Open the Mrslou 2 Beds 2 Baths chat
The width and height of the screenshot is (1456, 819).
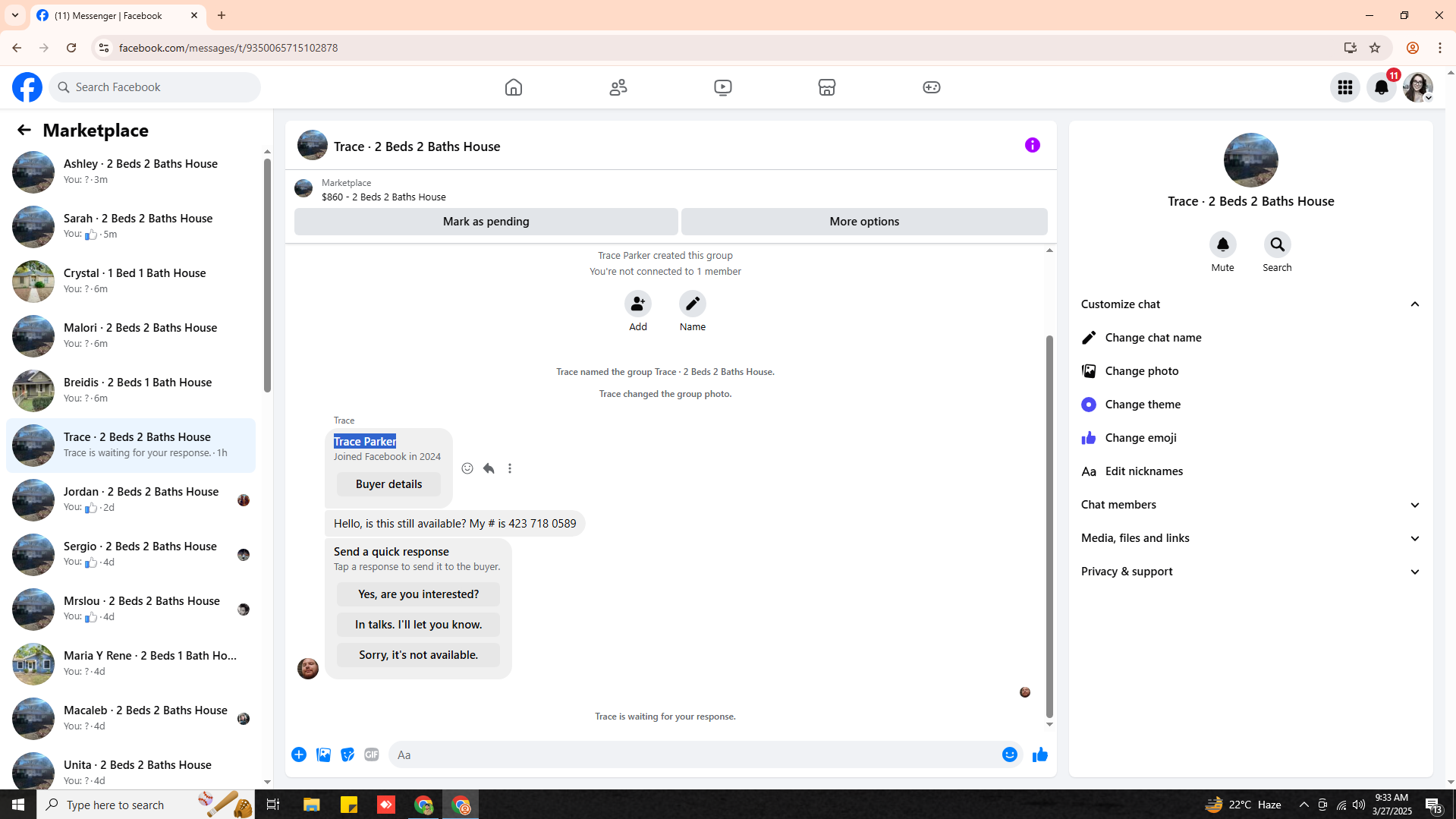pos(131,609)
